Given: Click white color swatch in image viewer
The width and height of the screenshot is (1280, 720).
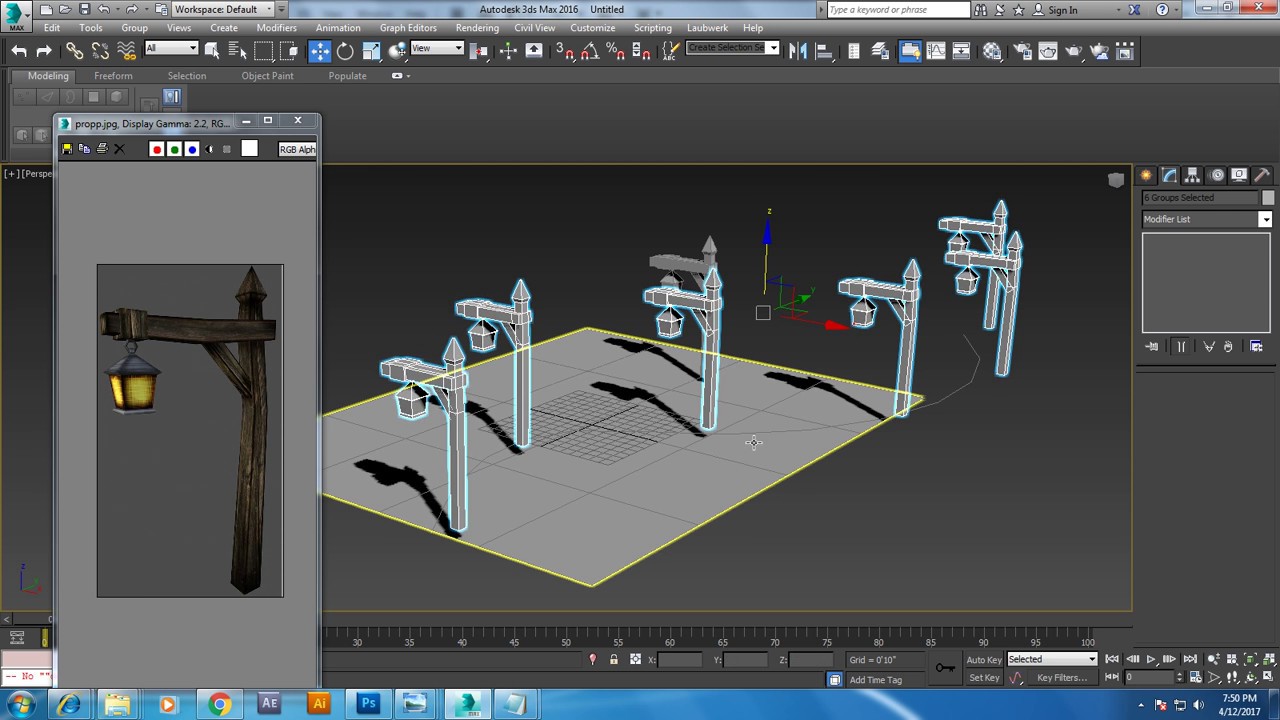Looking at the screenshot, I should (249, 149).
